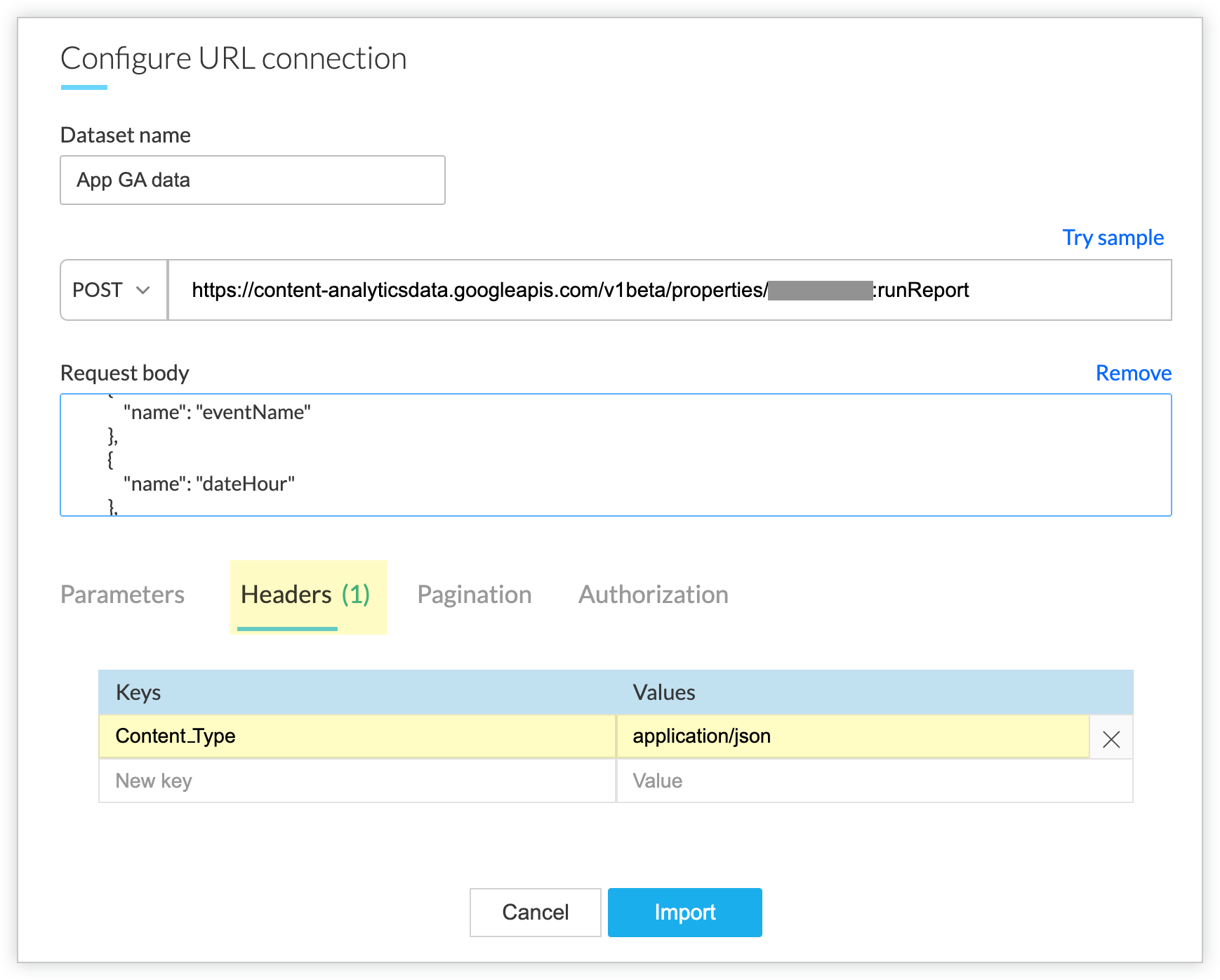The image size is (1220, 980).
Task: Click the Values column header
Action: pyautogui.click(x=663, y=693)
